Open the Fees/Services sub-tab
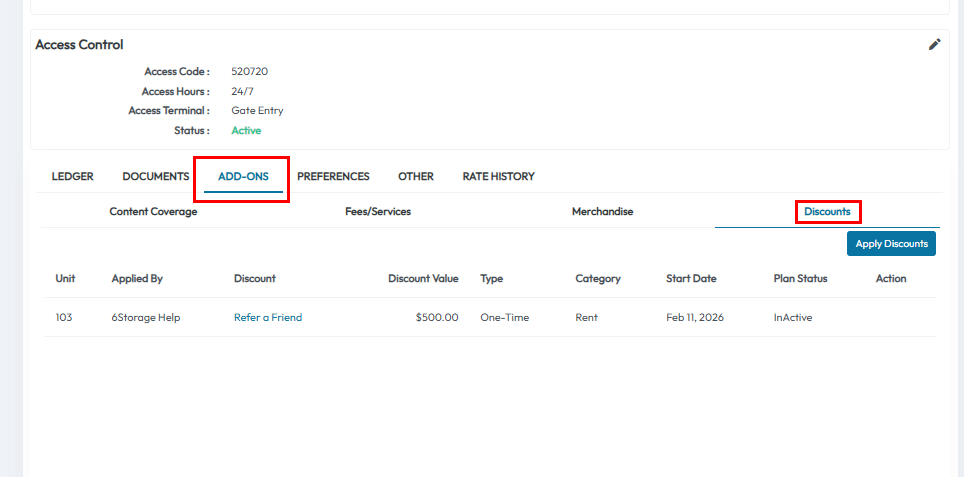This screenshot has height=477, width=964. (x=378, y=212)
